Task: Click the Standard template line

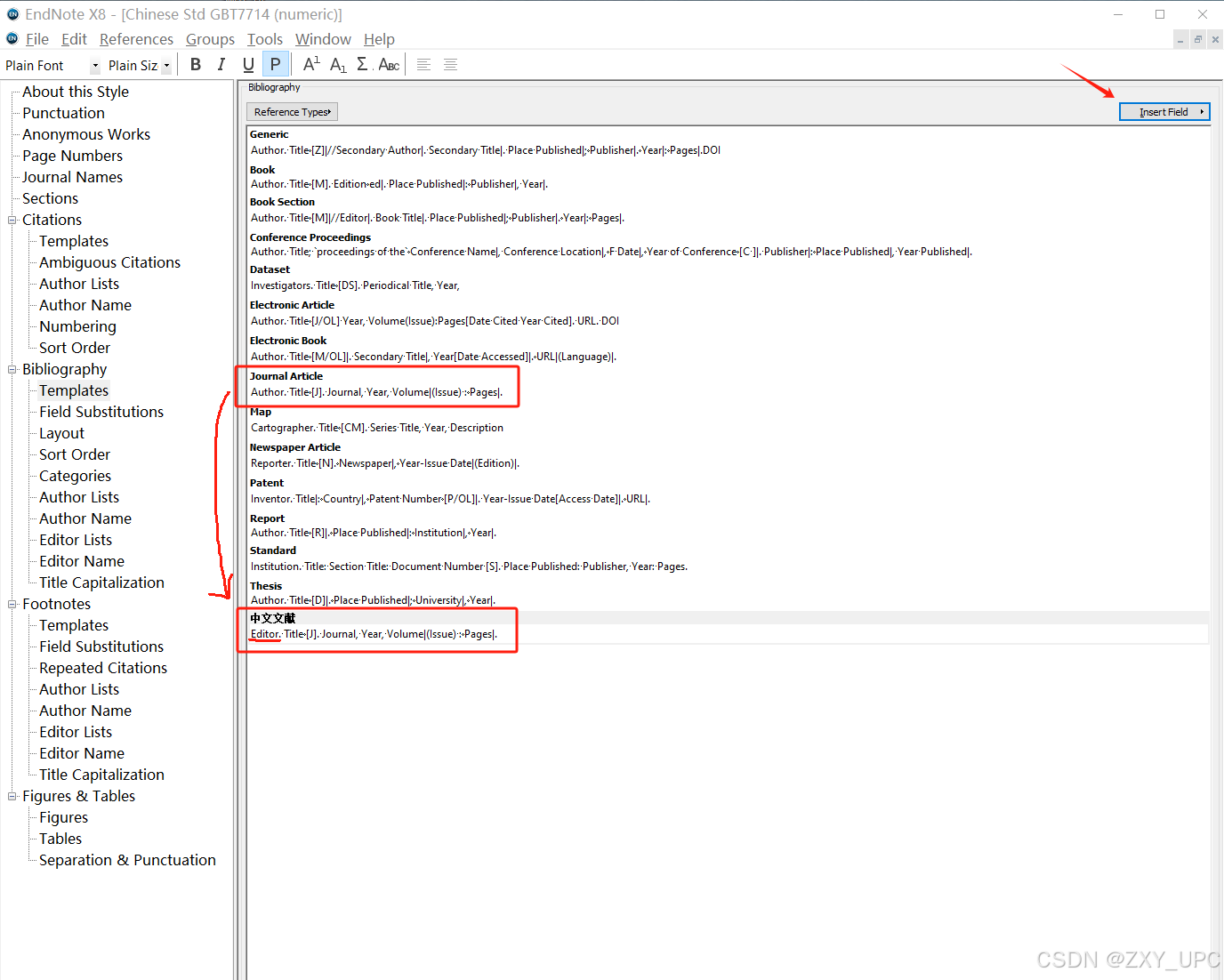Action: click(x=469, y=566)
